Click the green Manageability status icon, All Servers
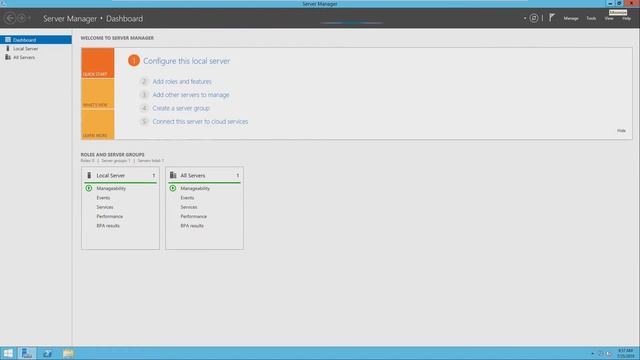The width and height of the screenshot is (640, 360). tap(173, 188)
